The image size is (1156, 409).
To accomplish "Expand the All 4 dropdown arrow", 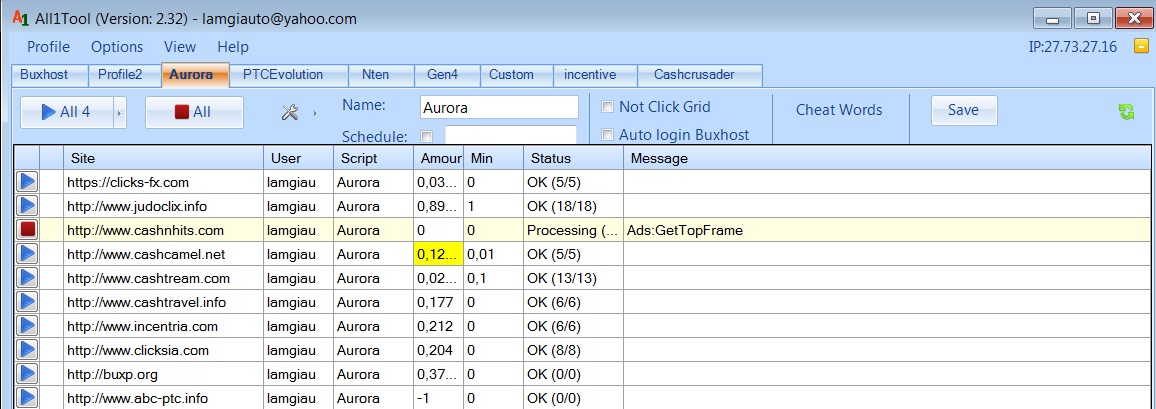I will (119, 113).
